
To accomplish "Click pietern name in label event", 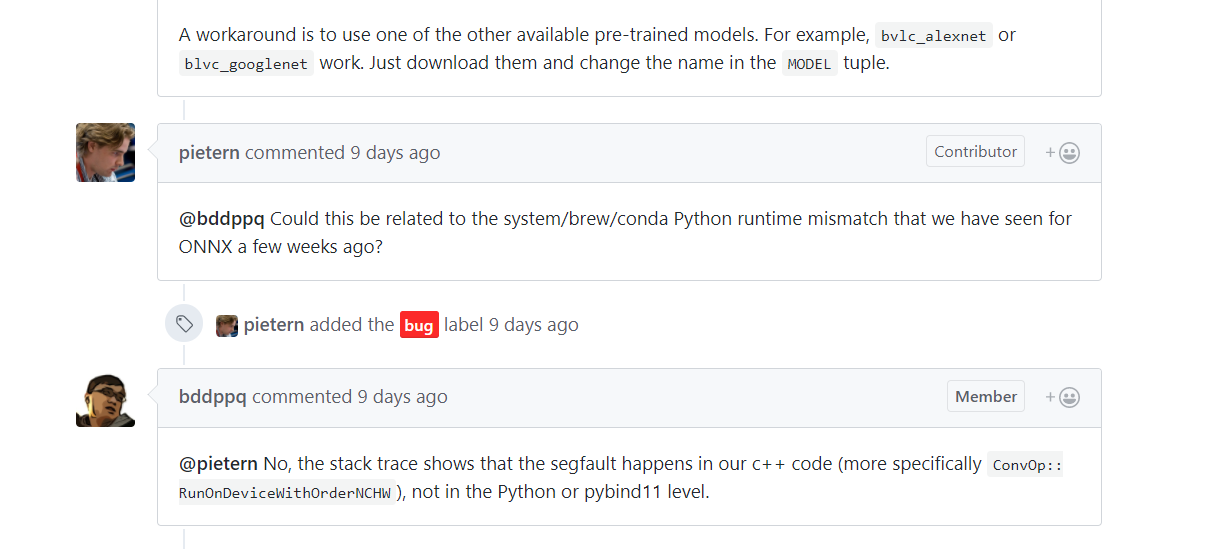I will click(274, 325).
